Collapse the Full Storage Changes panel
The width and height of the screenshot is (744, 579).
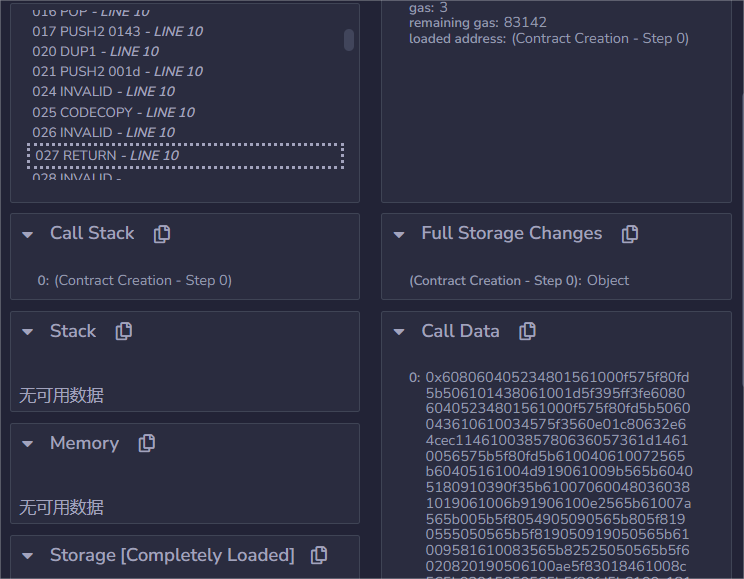pos(399,234)
